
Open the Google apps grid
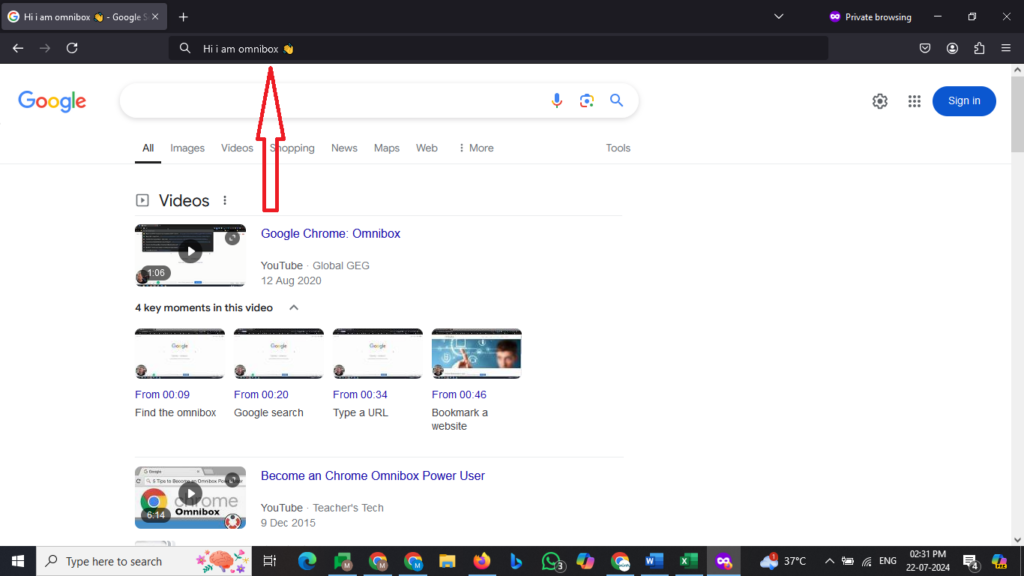point(914,101)
